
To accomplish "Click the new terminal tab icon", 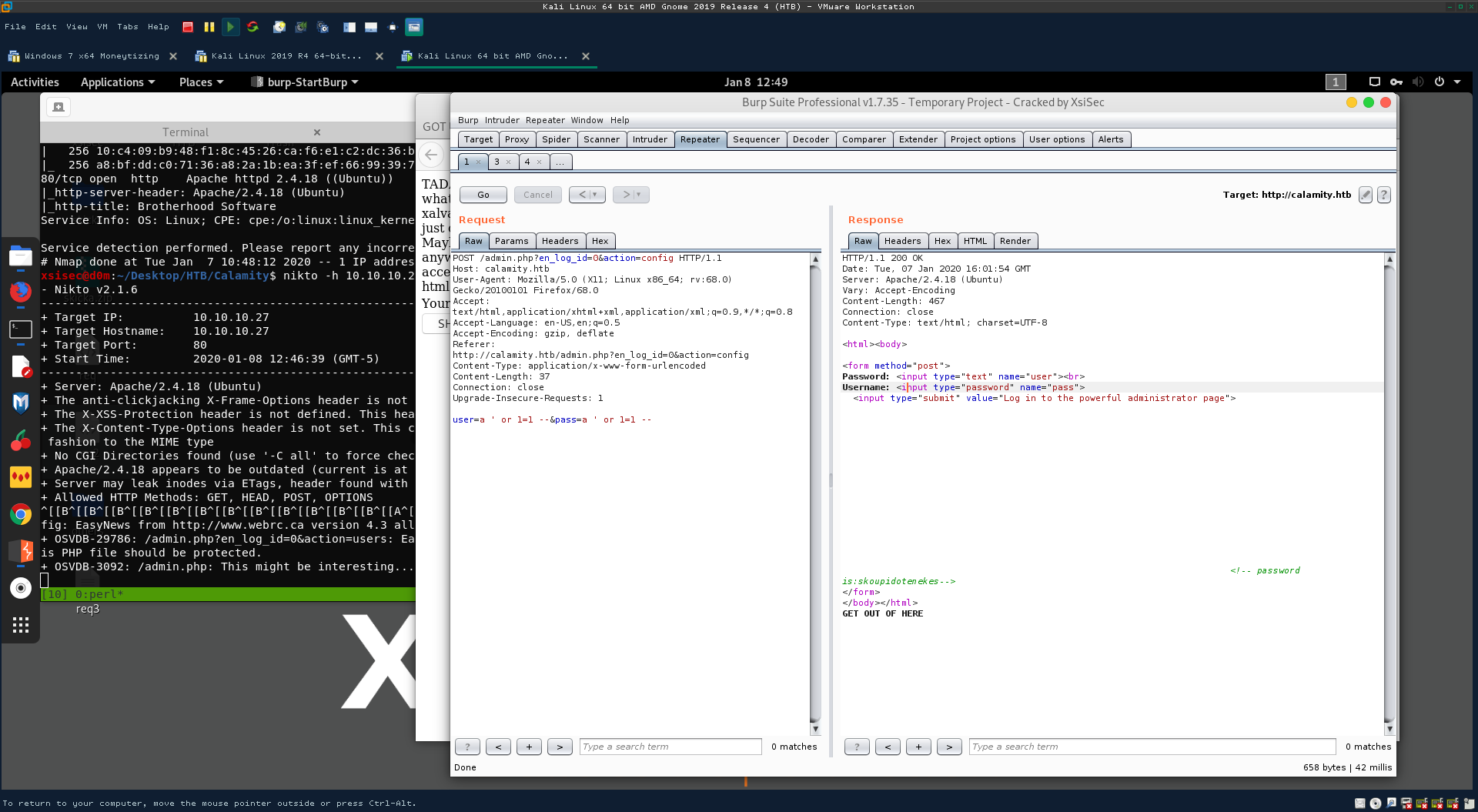I will tap(59, 107).
